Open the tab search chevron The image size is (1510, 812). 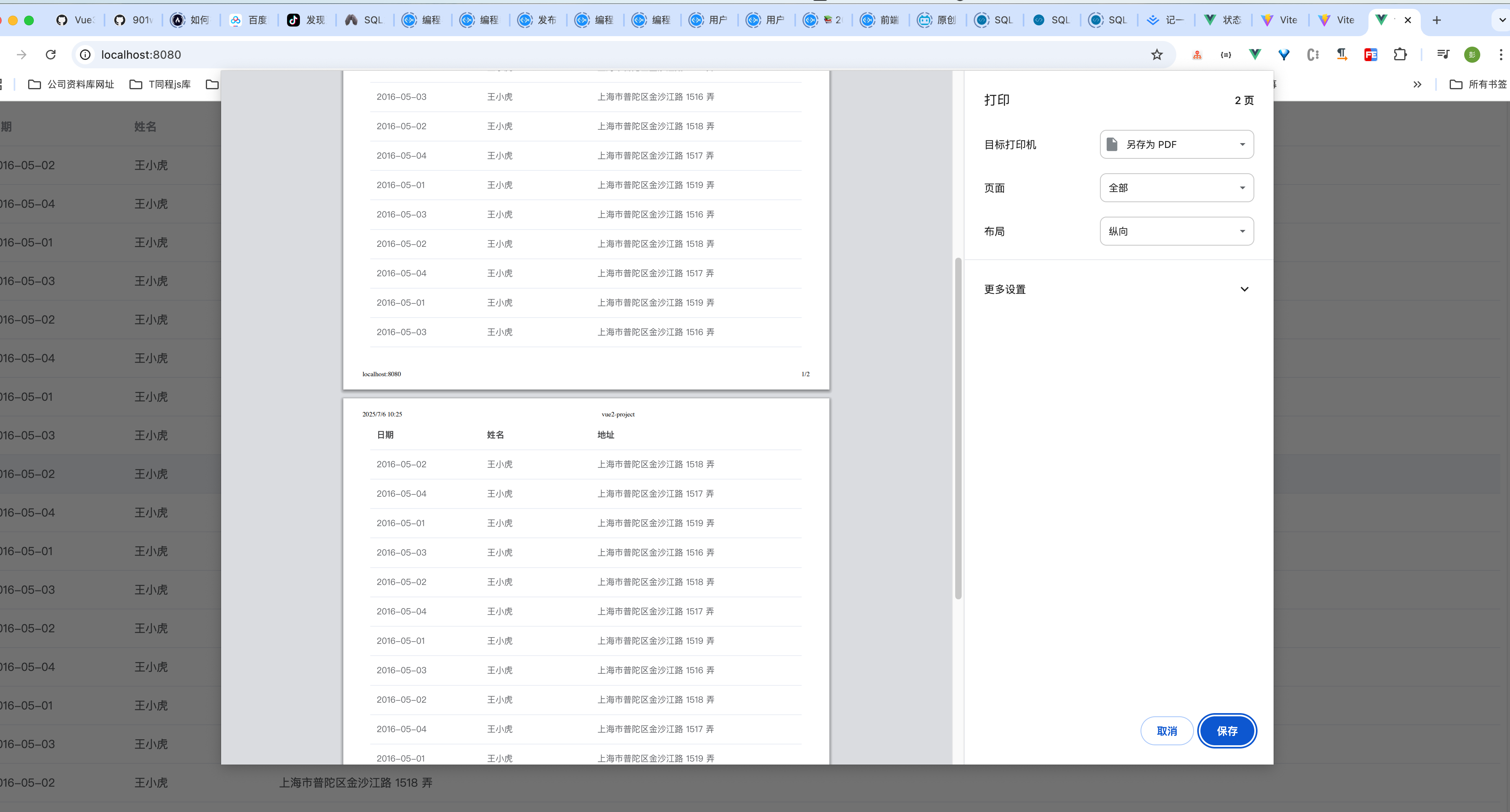coord(1502,20)
